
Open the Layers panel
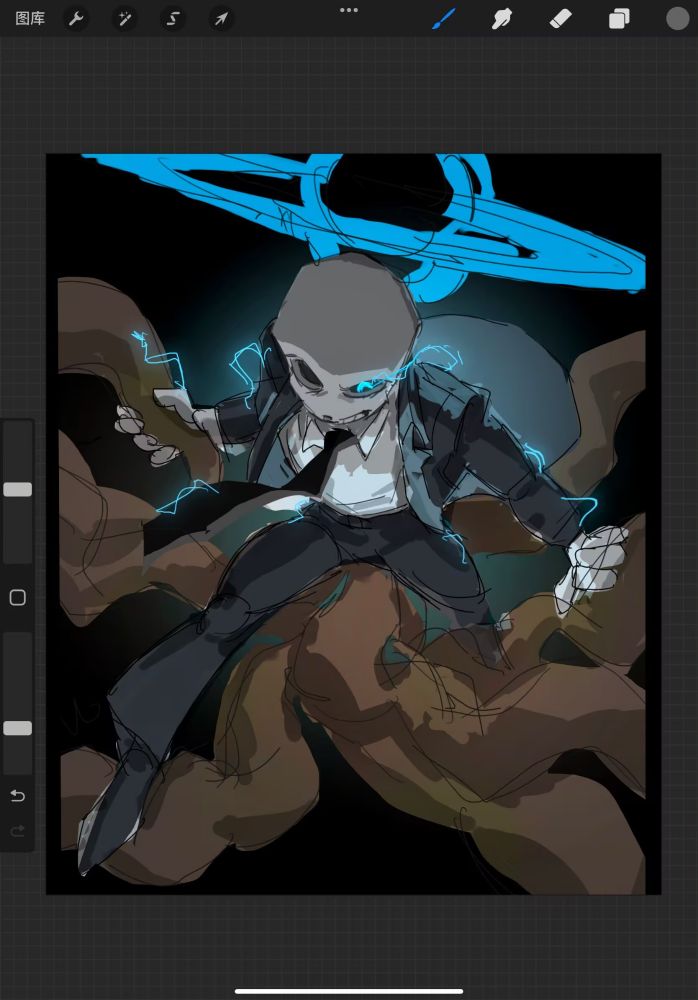pos(620,18)
